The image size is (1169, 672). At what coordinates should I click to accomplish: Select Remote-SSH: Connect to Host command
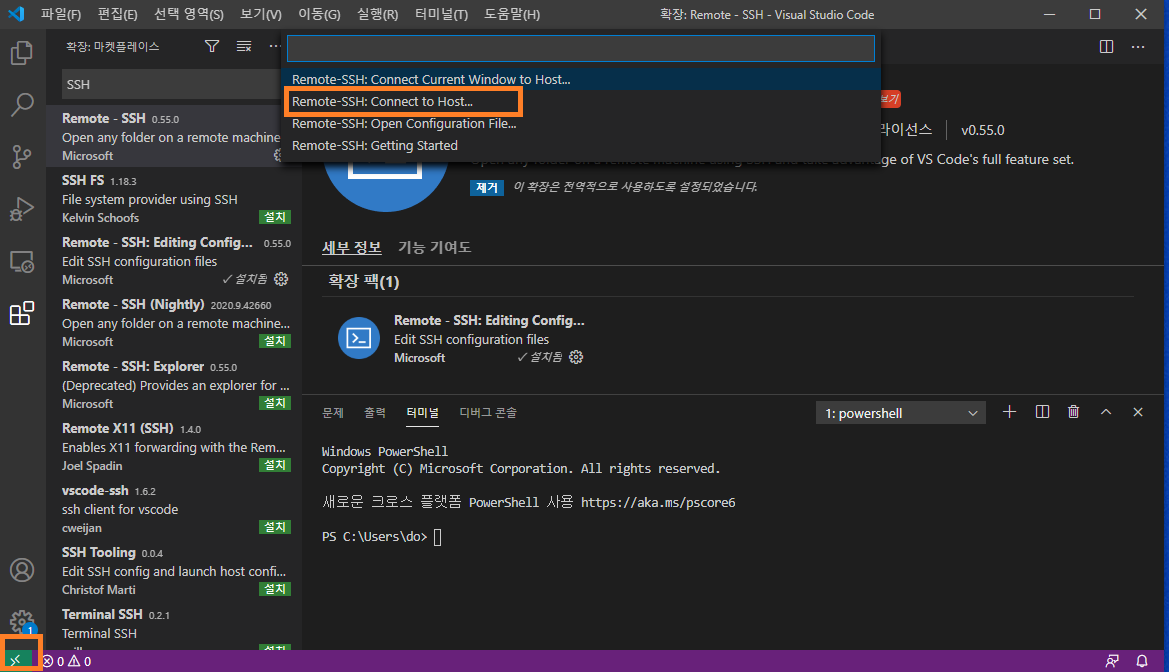[x=581, y=101]
